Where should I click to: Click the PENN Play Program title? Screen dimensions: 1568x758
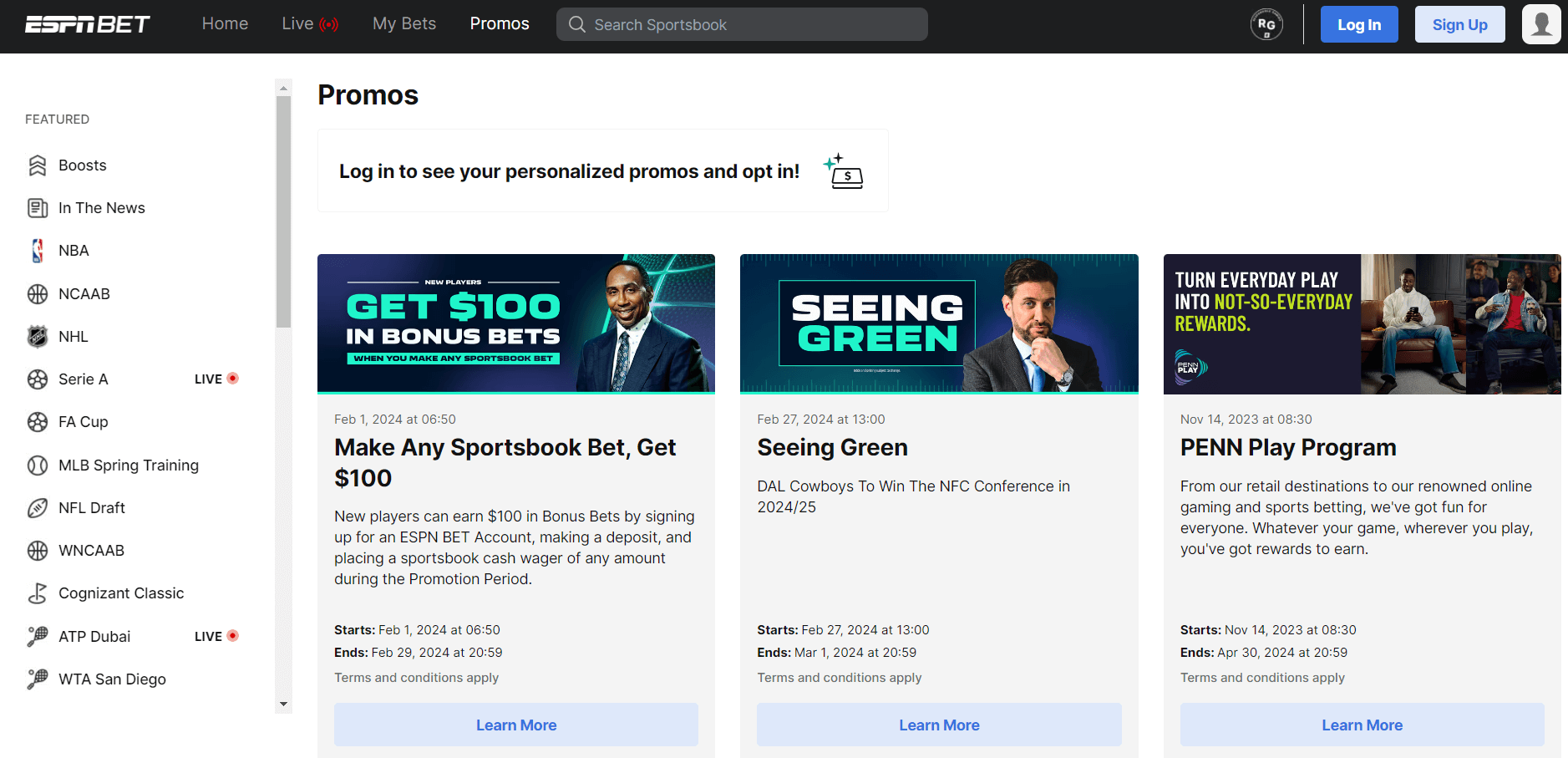1288,447
